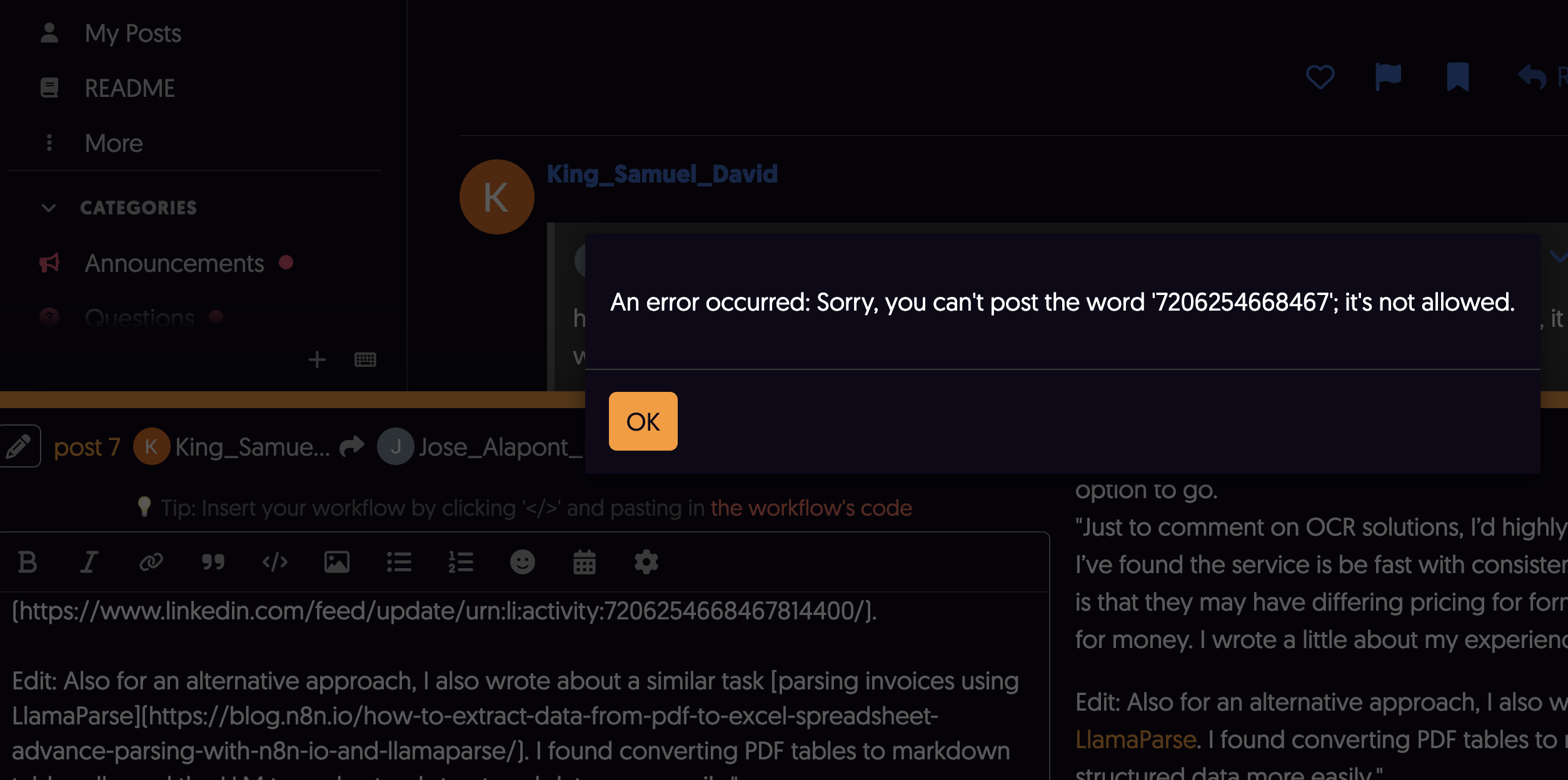Insert blockquote in composer
1568x780 pixels.
[213, 562]
